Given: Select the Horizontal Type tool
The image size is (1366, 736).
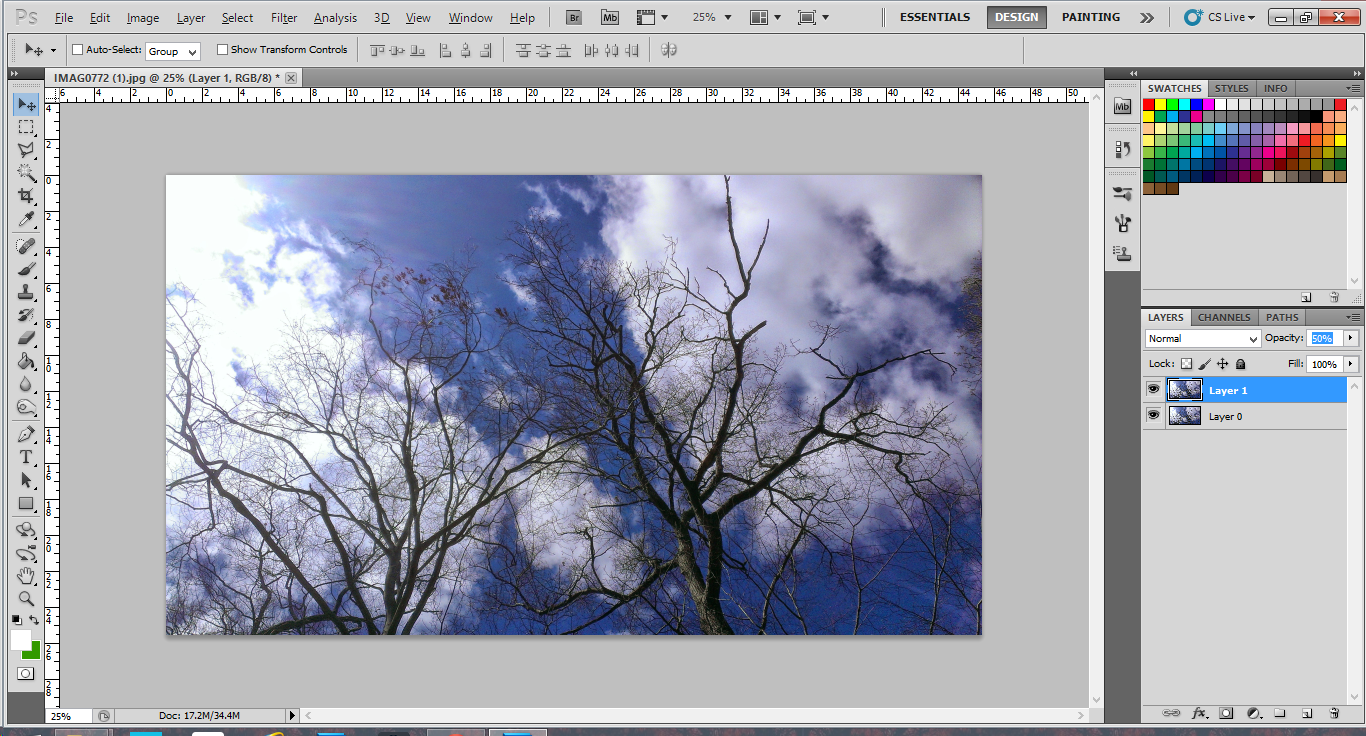Looking at the screenshot, I should [x=26, y=457].
